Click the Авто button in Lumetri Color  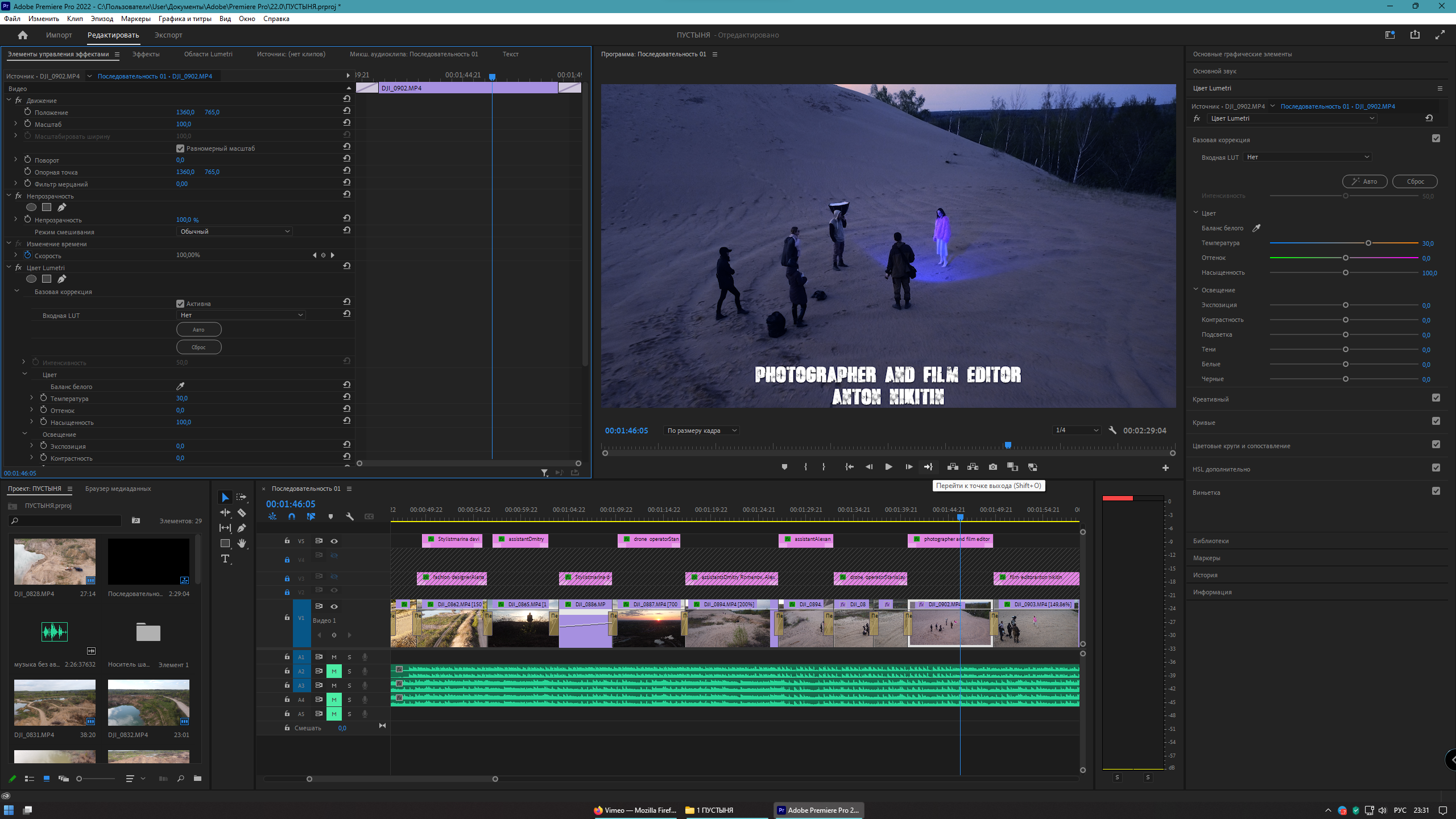[x=1364, y=181]
